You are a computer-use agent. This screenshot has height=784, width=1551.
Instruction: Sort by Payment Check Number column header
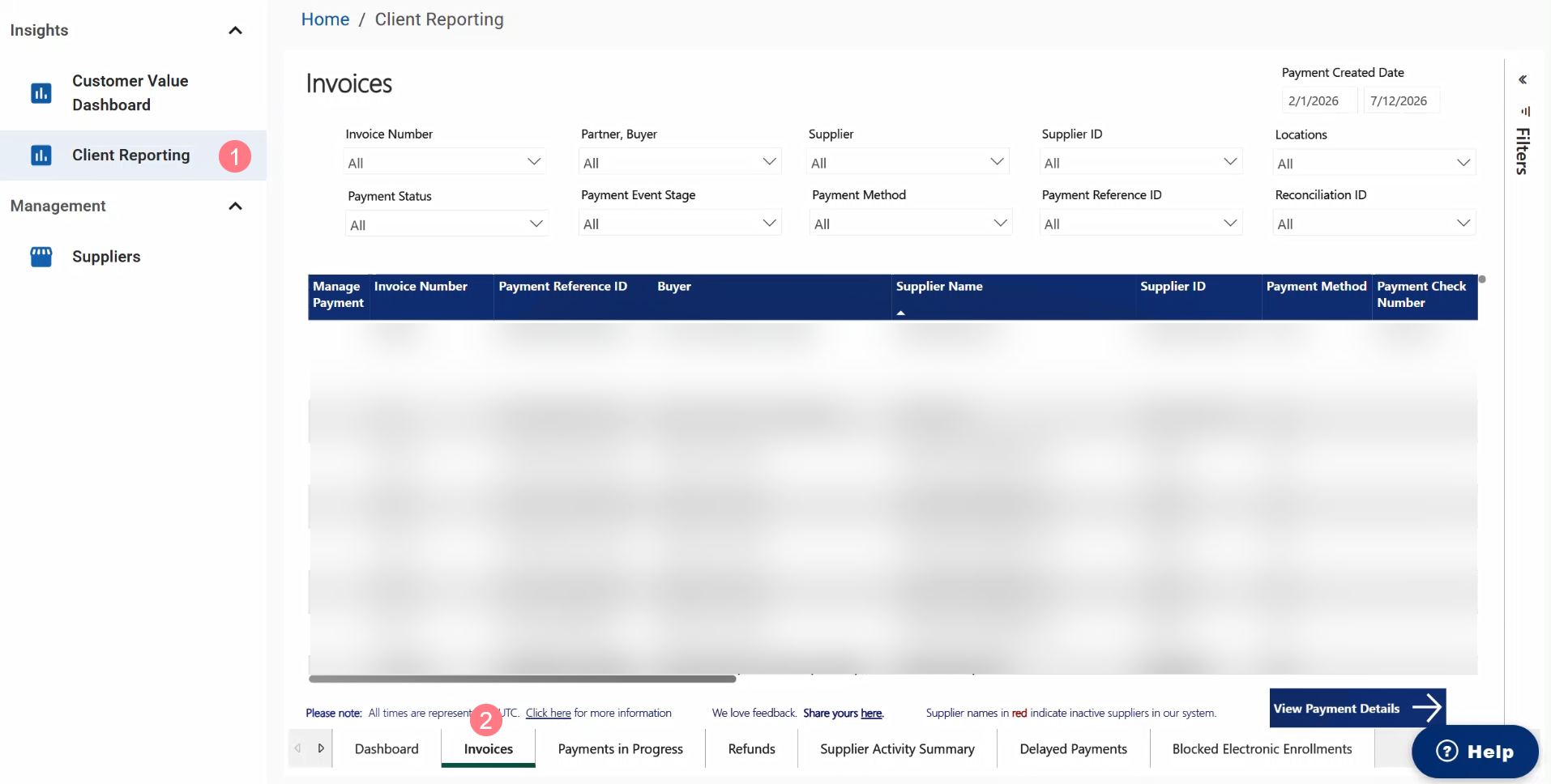(x=1421, y=295)
